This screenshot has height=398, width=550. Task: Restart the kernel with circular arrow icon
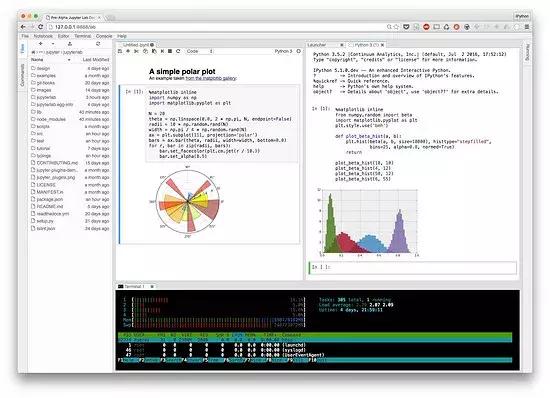178,51
